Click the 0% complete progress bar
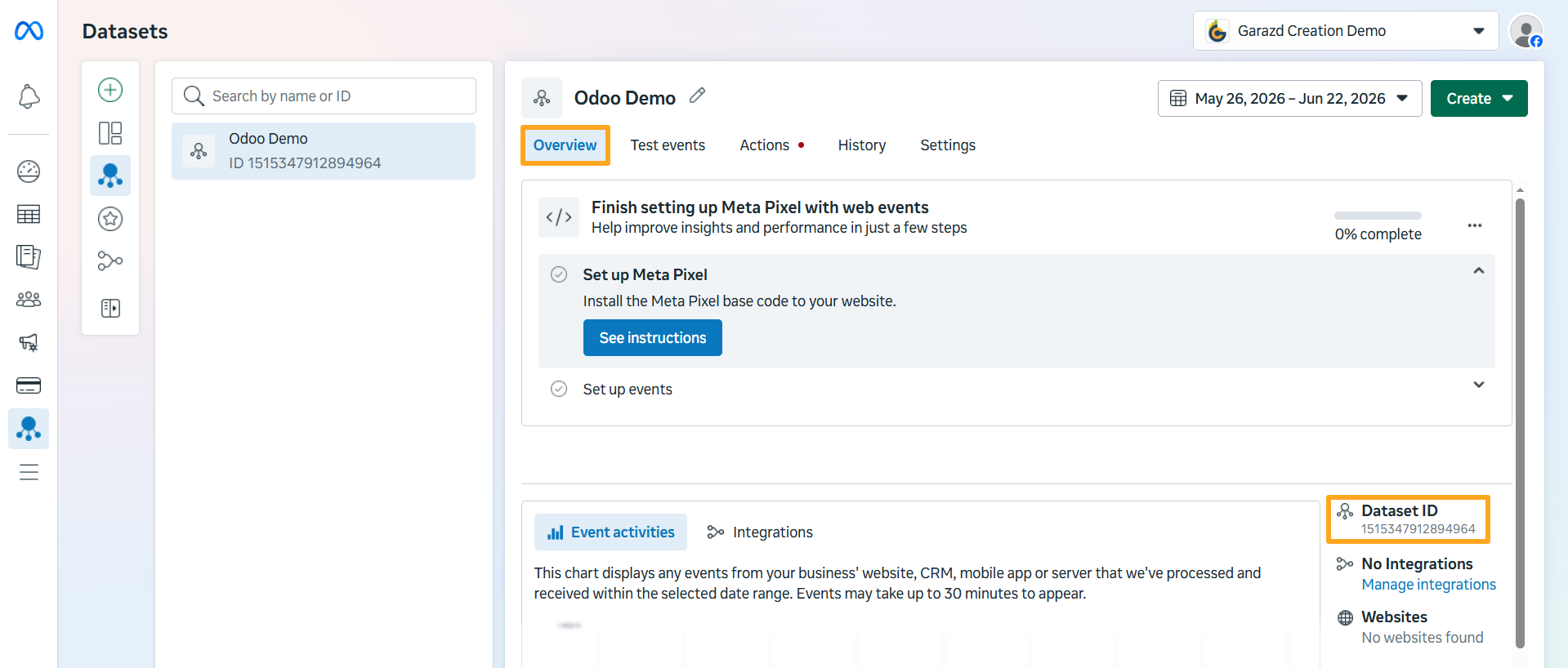The width and height of the screenshot is (1568, 668). point(1378,216)
